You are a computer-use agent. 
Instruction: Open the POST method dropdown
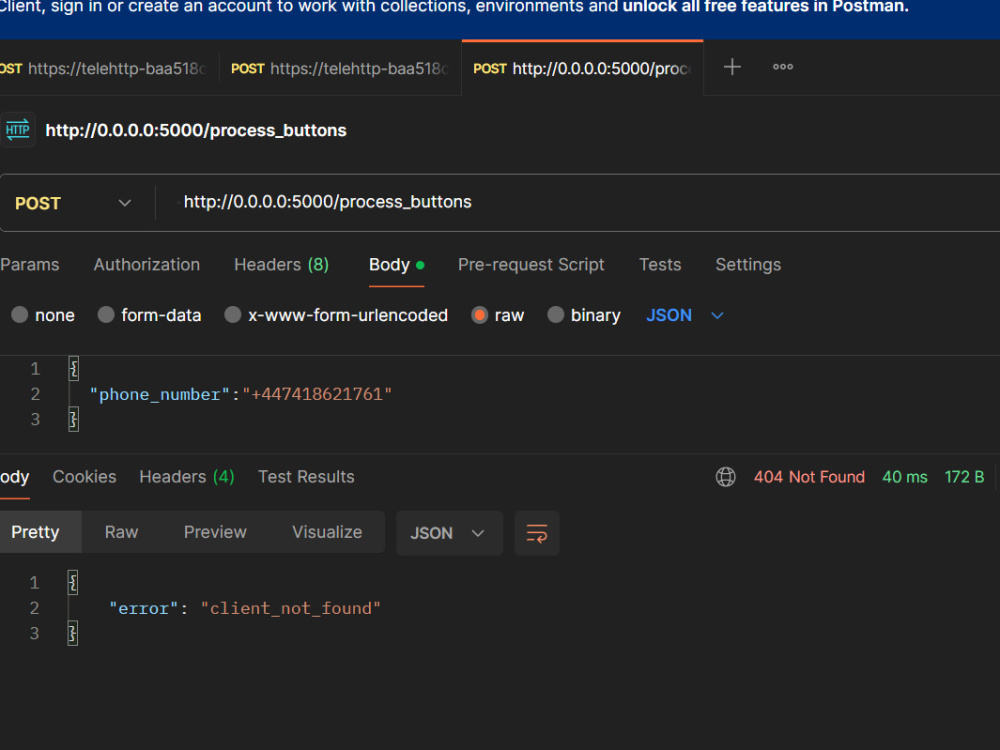pyautogui.click(x=73, y=203)
